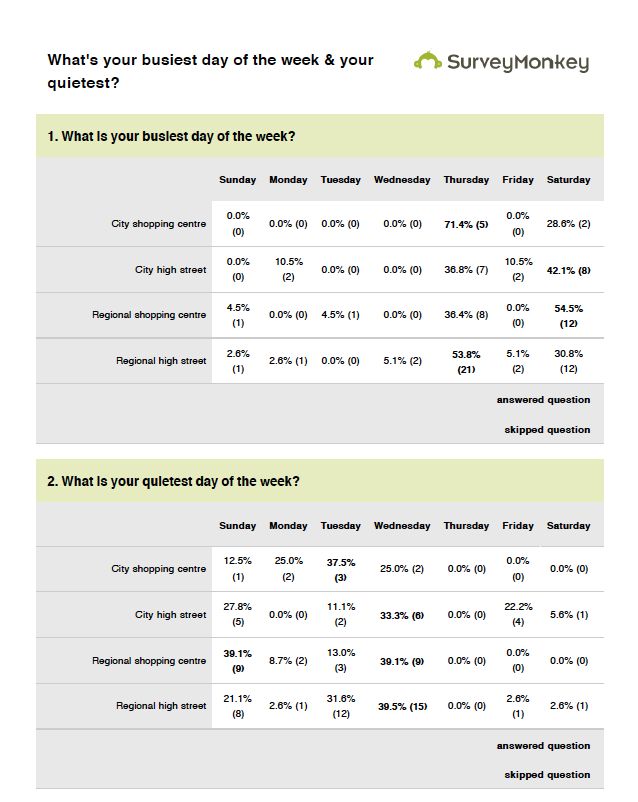Viewport: 638px width, 802px height.
Task: Select the question 2 quietest day heading
Action: pos(173,481)
